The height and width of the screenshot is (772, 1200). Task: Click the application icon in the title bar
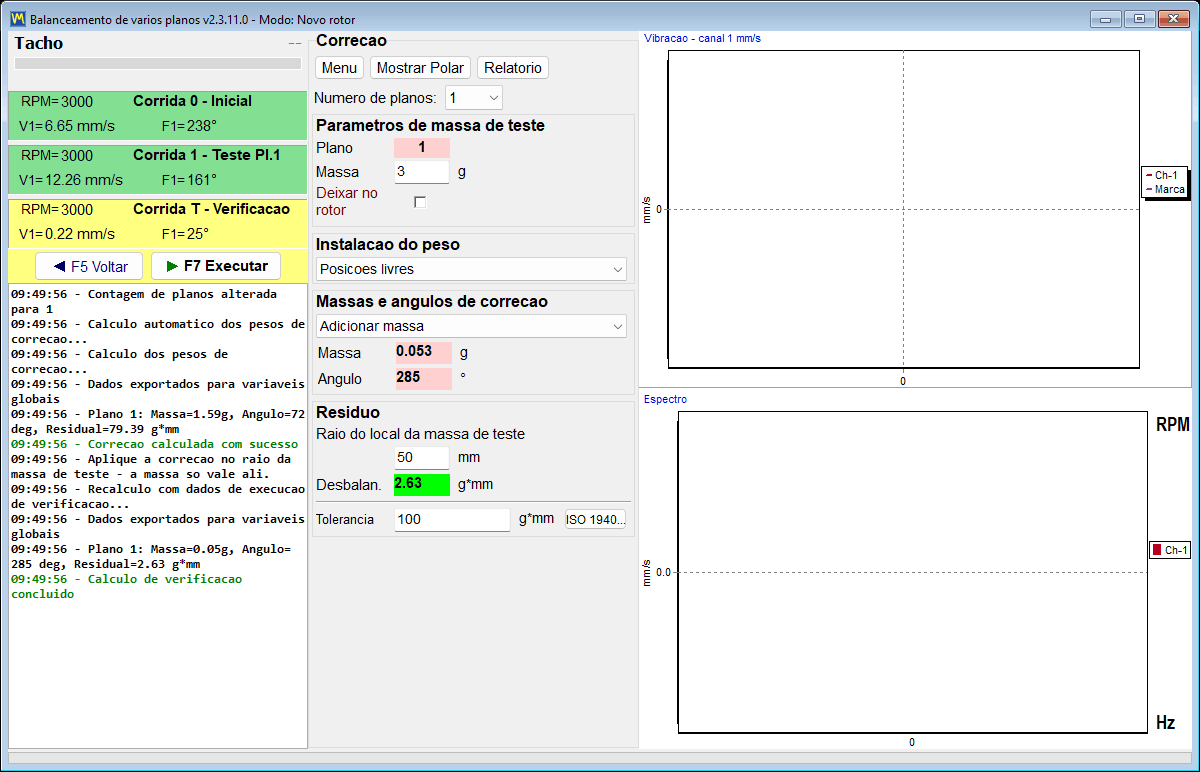pyautogui.click(x=17, y=19)
